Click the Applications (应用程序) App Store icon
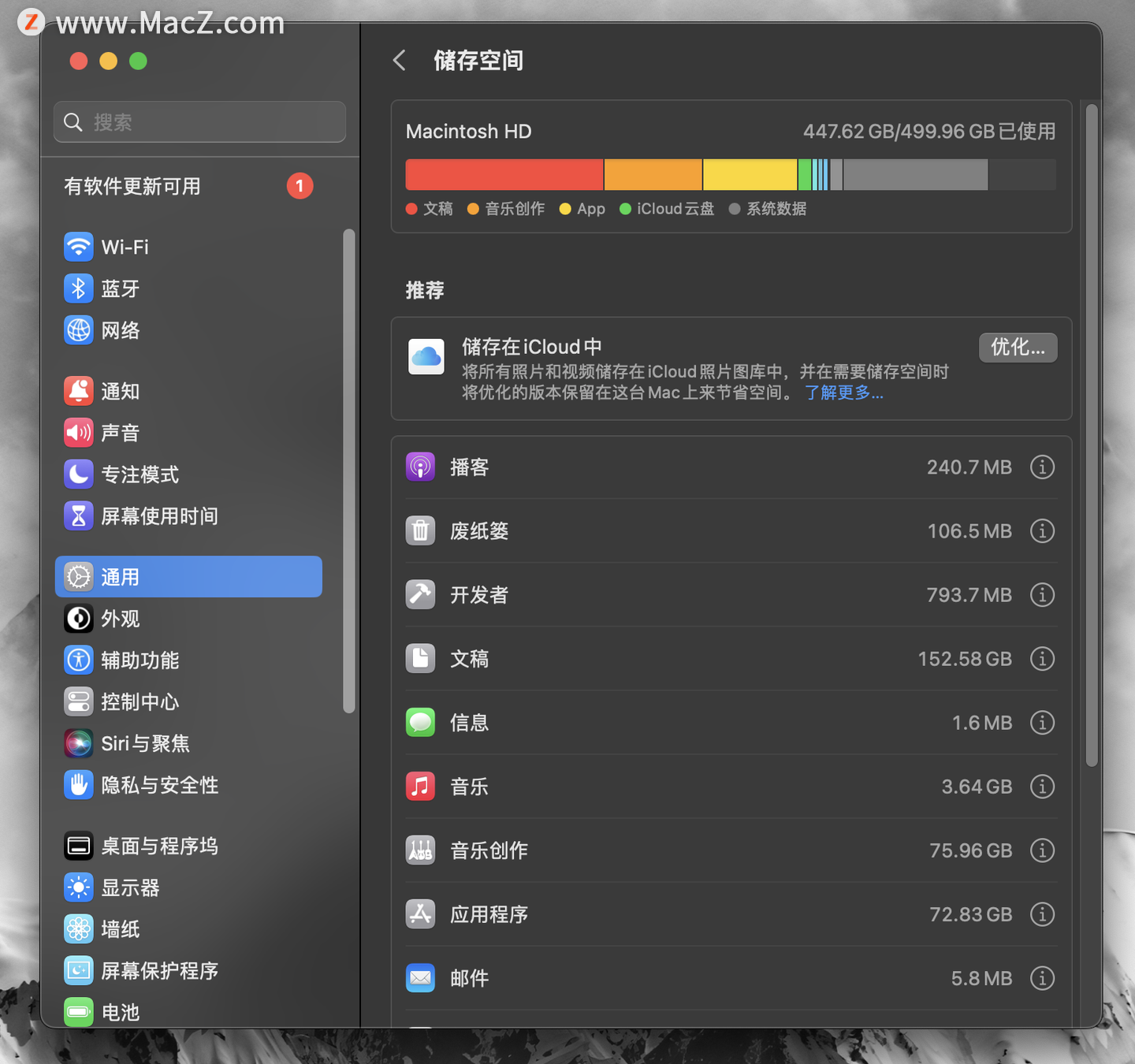Viewport: 1135px width, 1064px height. click(x=420, y=914)
